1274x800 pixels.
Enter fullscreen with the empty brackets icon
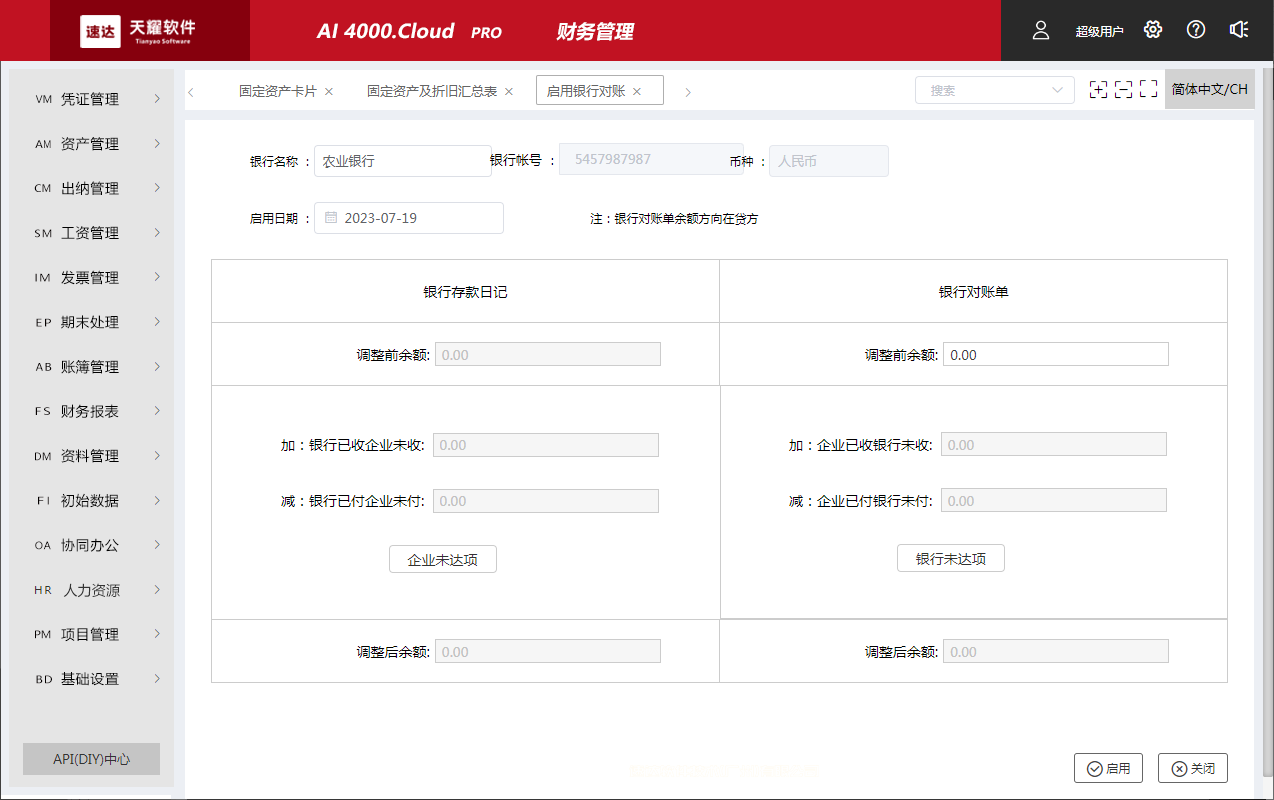click(1146, 89)
